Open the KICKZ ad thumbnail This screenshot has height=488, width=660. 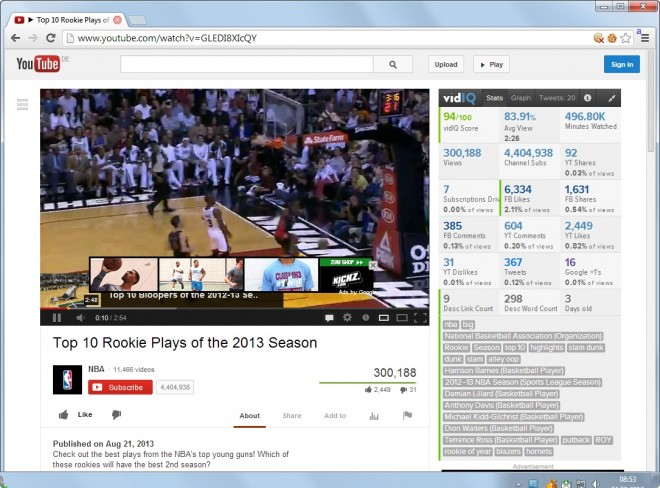[x=346, y=275]
